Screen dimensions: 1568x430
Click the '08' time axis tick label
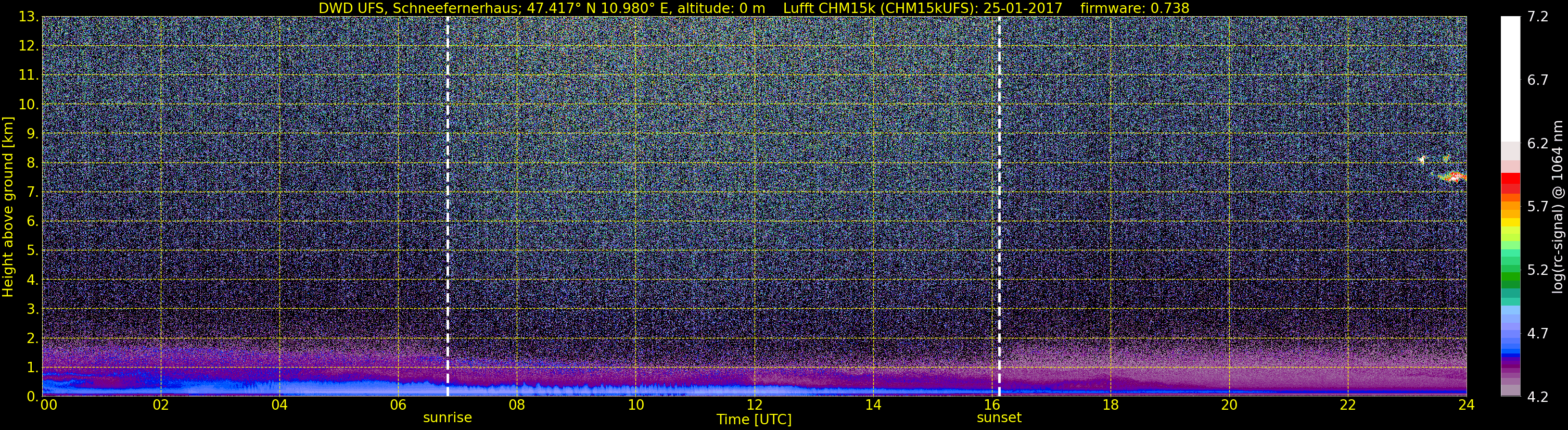click(517, 405)
